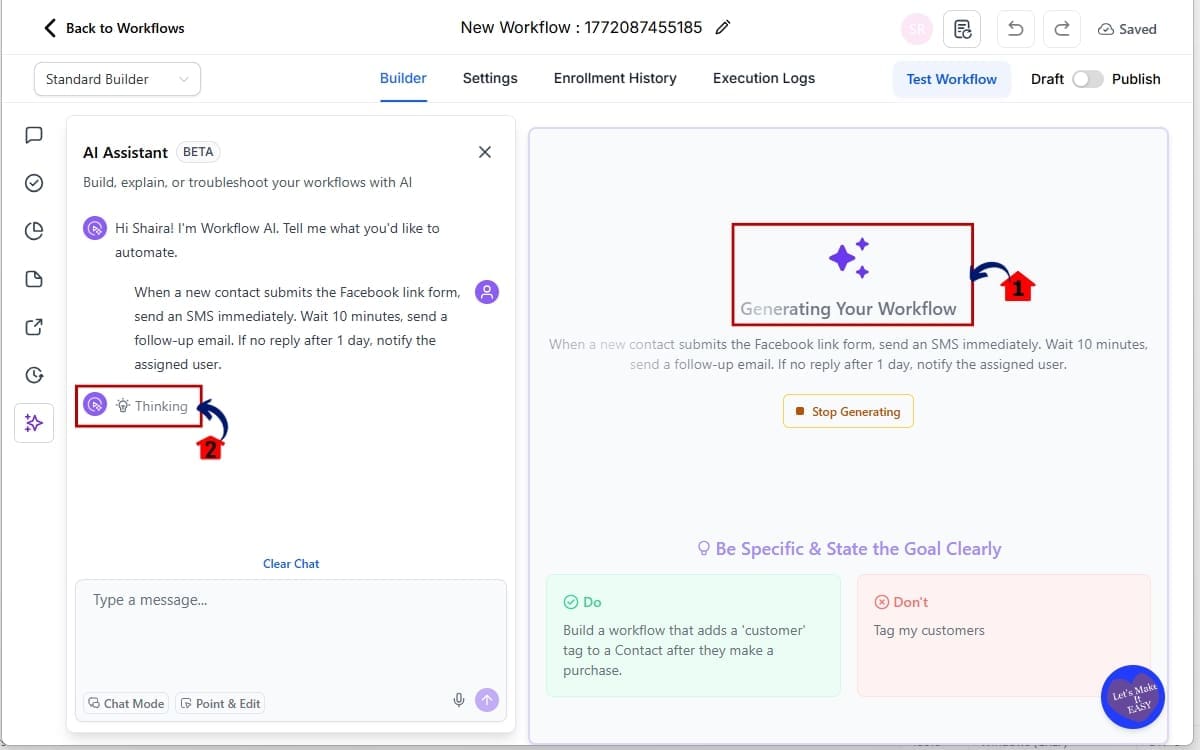
Task: View the Execution Logs tab
Action: coord(763,78)
